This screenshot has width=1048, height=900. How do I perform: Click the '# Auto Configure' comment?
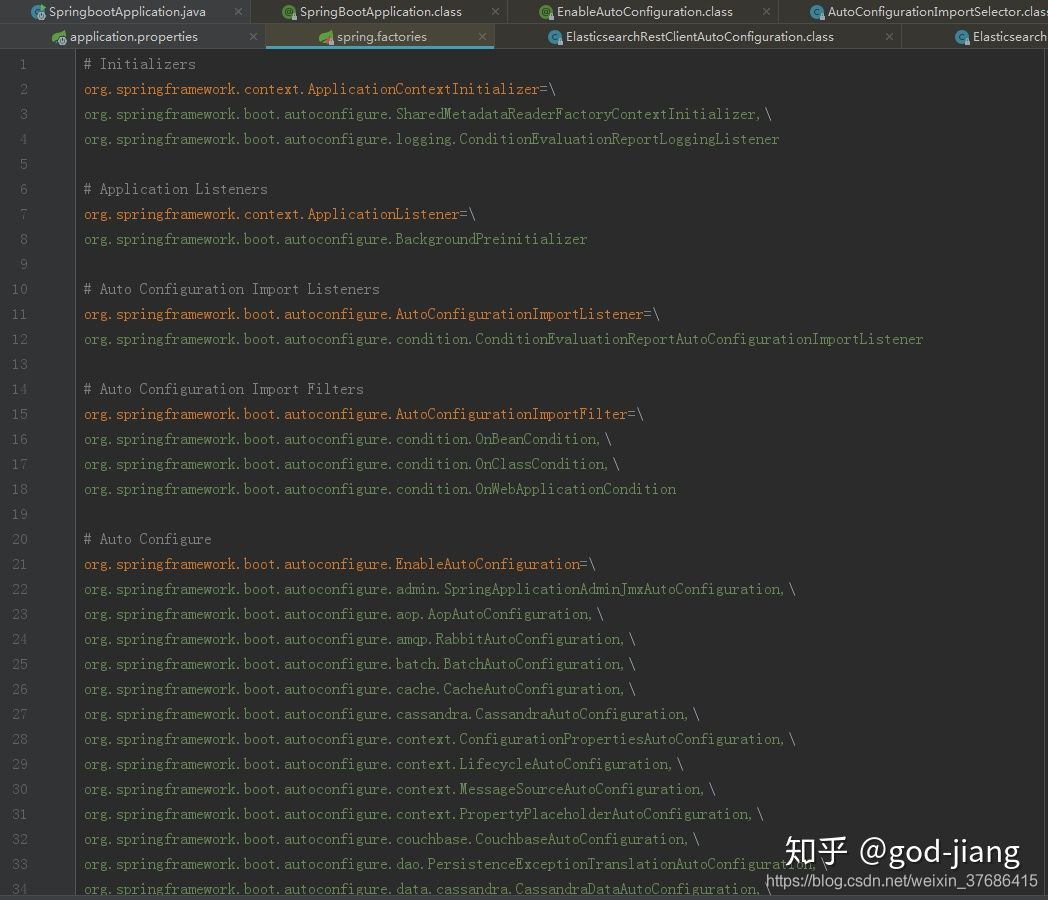(x=147, y=539)
